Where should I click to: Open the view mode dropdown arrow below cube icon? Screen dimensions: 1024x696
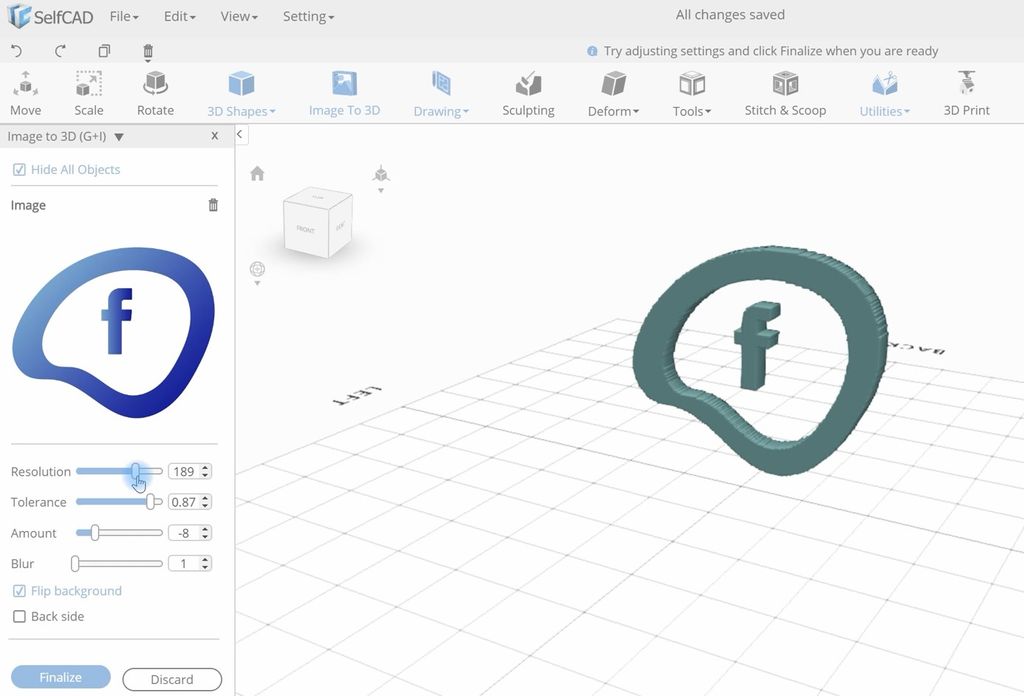click(x=381, y=191)
